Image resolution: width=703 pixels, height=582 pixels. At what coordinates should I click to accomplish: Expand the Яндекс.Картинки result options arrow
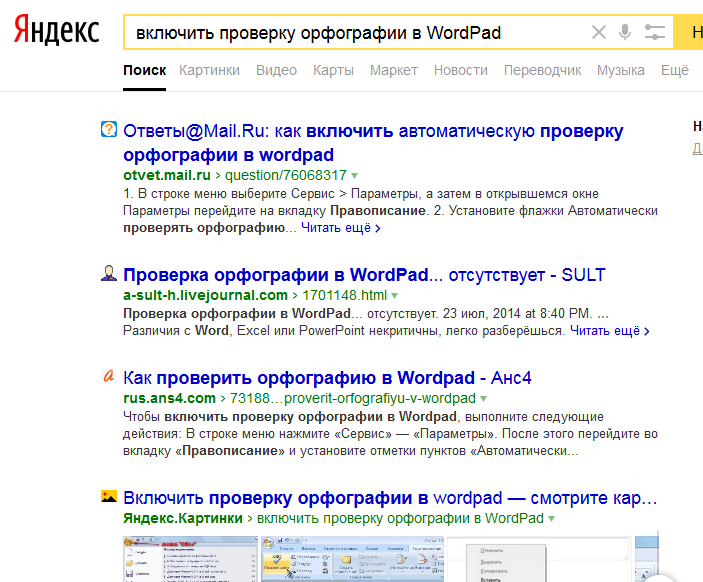[551, 518]
